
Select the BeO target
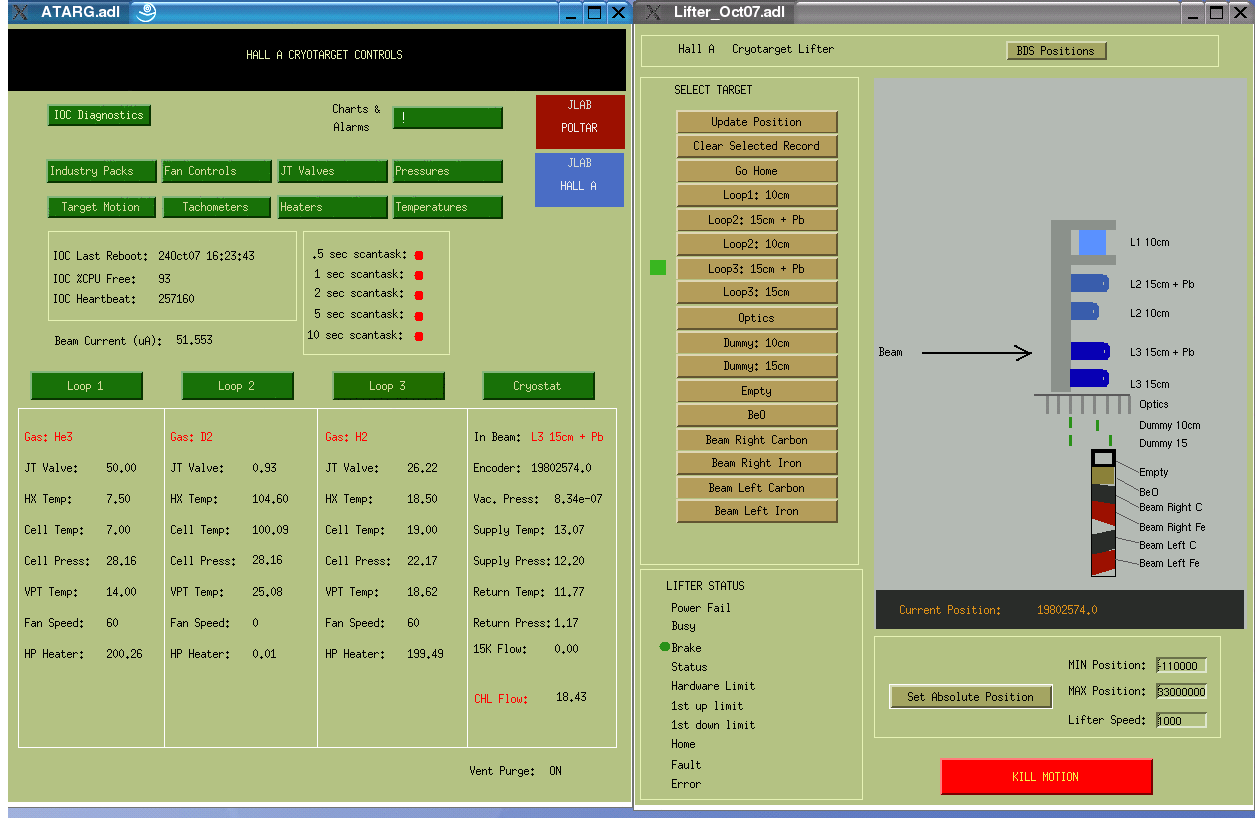coord(757,415)
